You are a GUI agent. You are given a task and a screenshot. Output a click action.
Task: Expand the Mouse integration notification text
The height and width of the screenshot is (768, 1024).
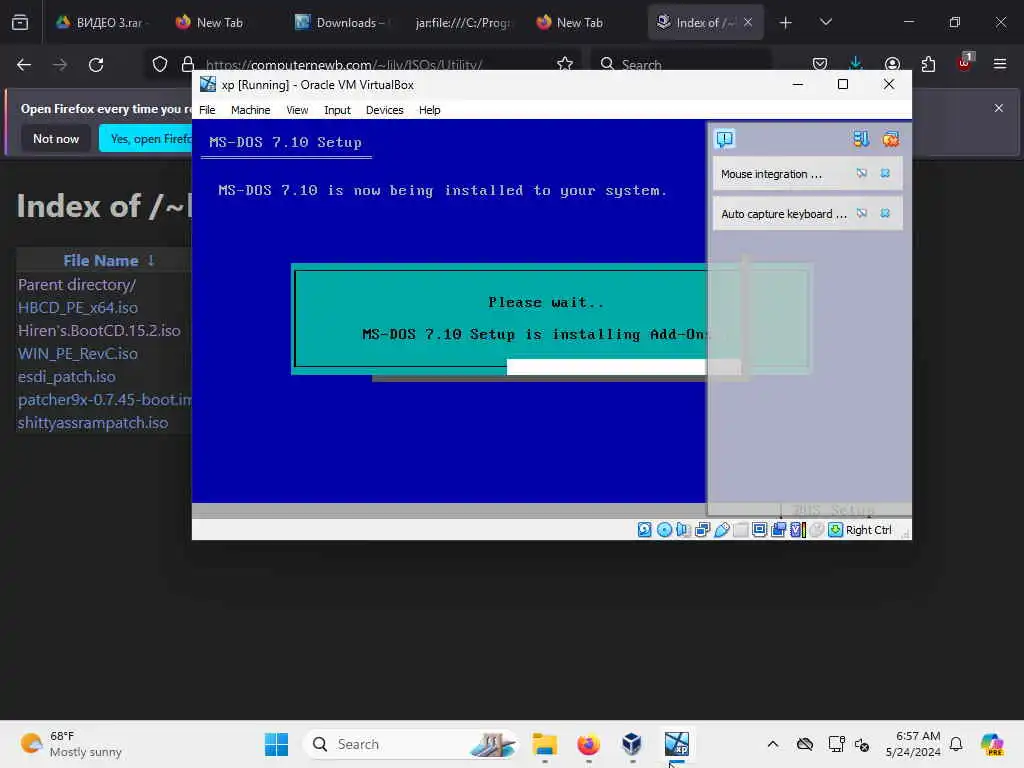771,174
